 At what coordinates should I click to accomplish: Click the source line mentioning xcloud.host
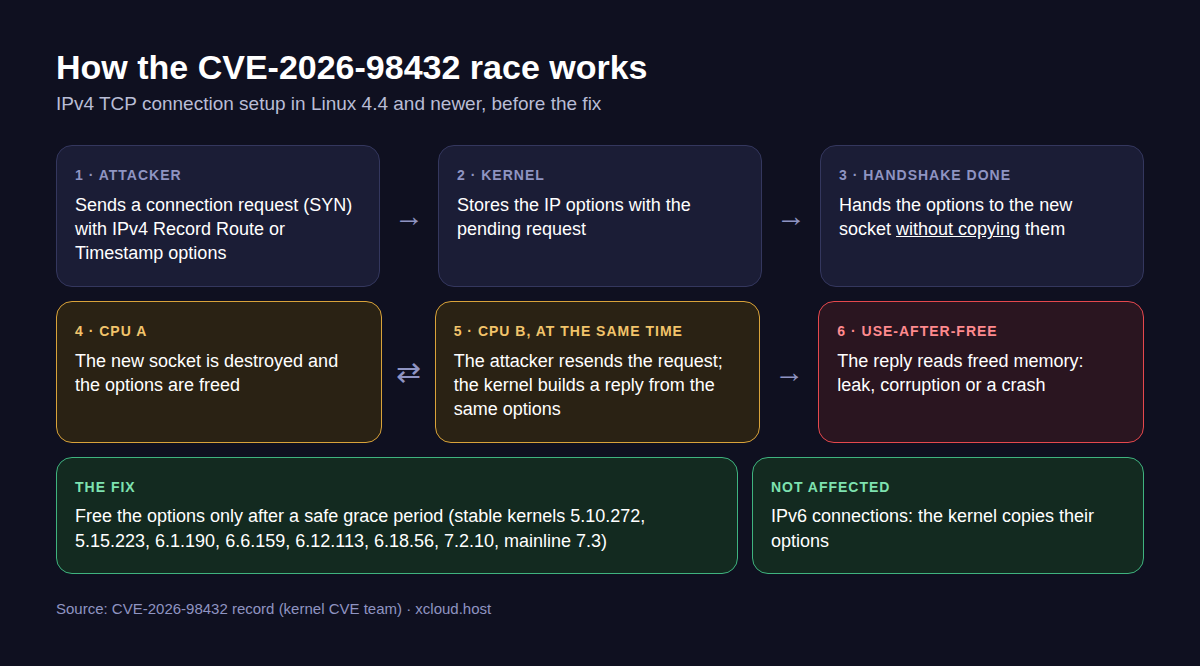[x=273, y=609]
